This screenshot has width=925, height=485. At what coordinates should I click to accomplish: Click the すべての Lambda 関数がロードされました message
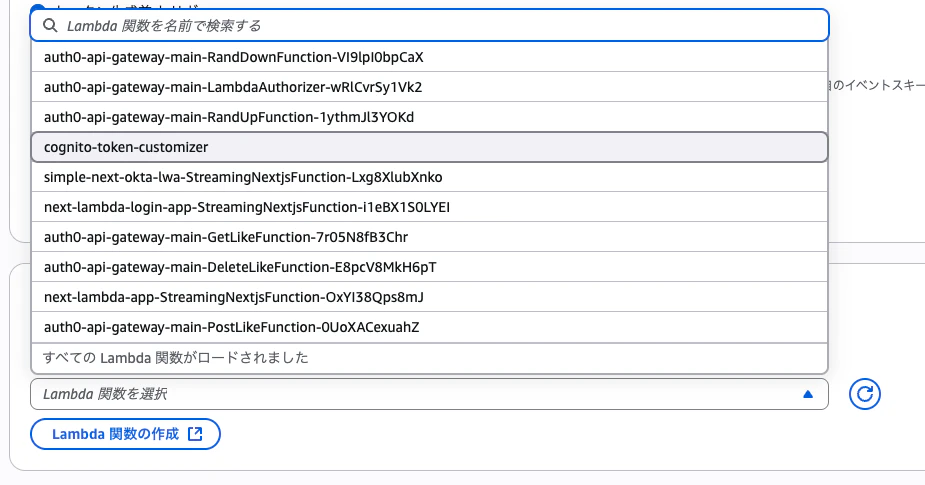(176, 358)
